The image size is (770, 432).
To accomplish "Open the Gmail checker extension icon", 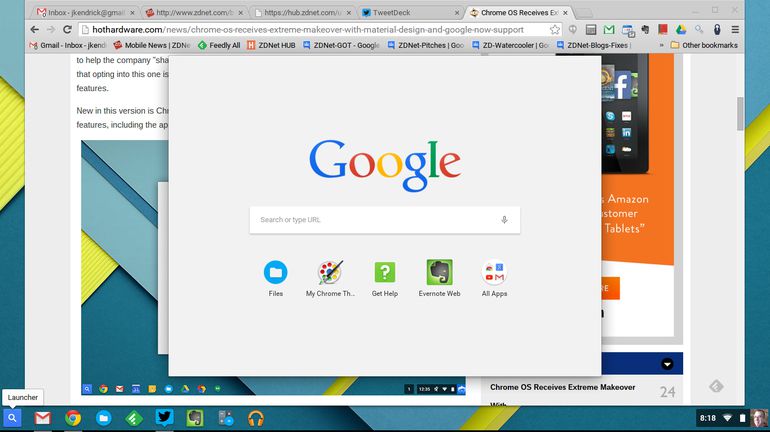I will tap(609, 29).
